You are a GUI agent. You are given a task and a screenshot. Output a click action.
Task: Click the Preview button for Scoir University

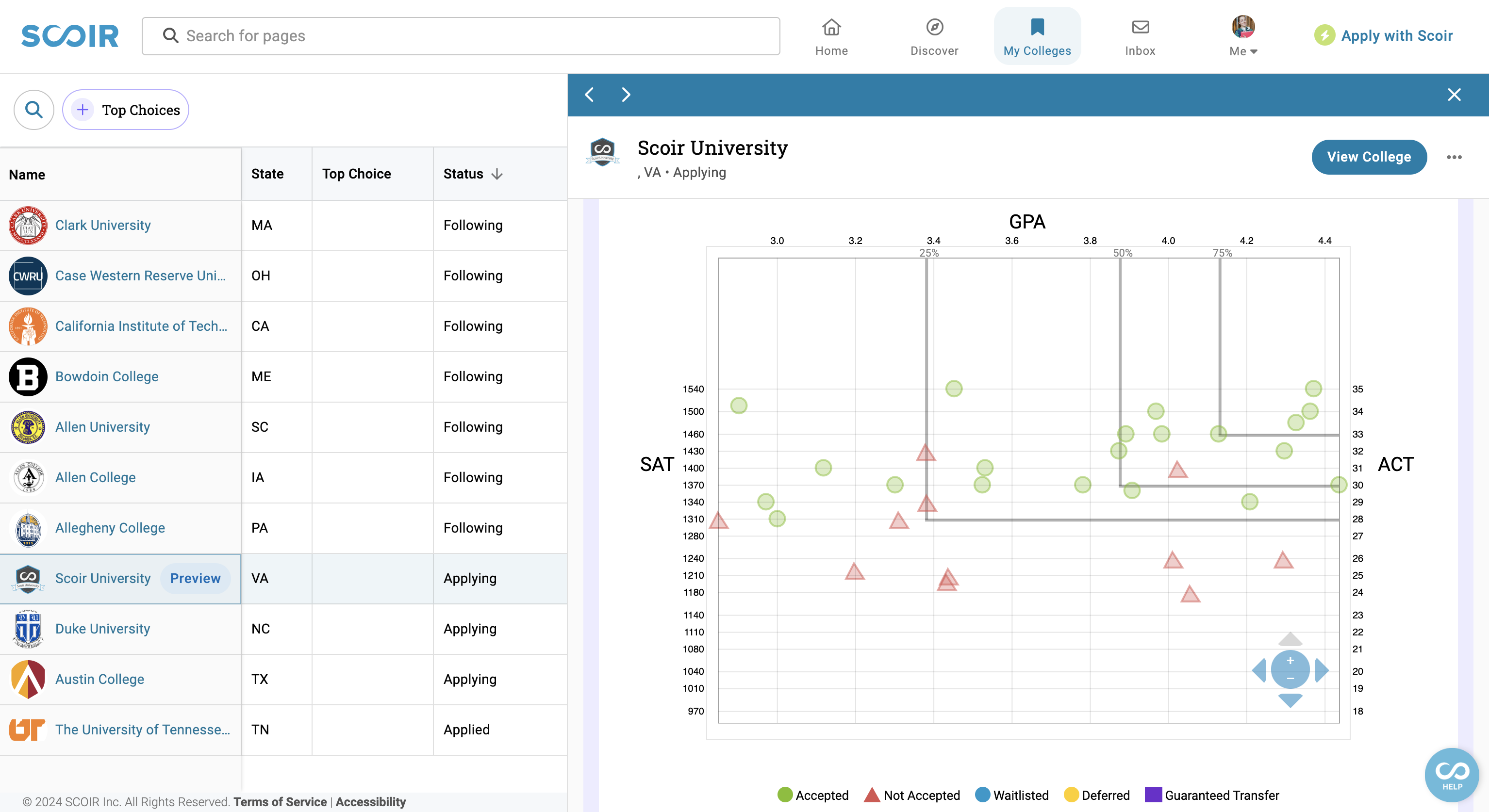coord(196,578)
